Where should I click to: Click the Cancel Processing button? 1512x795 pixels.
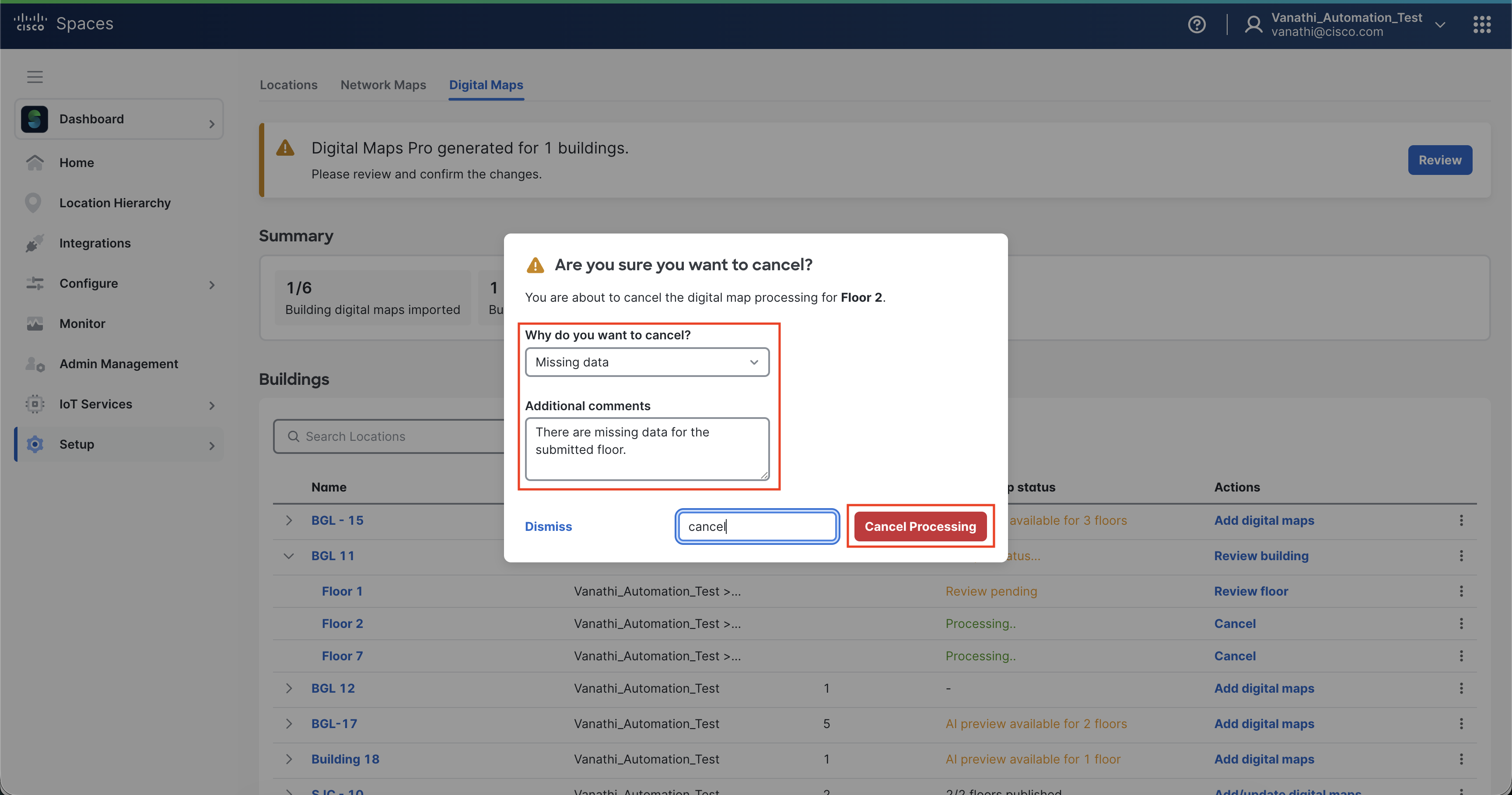(920, 527)
